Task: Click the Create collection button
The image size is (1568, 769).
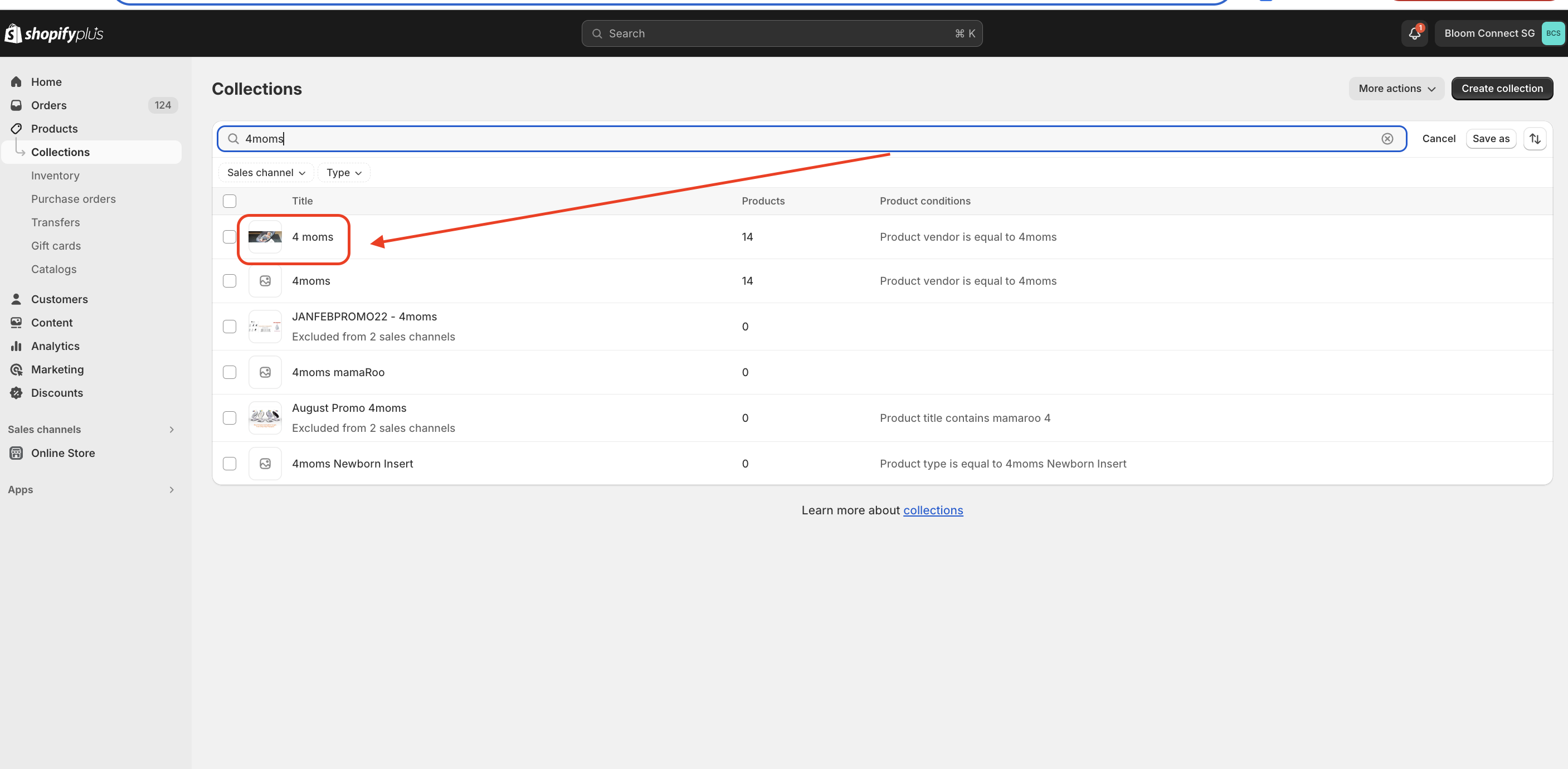Action: click(x=1502, y=88)
